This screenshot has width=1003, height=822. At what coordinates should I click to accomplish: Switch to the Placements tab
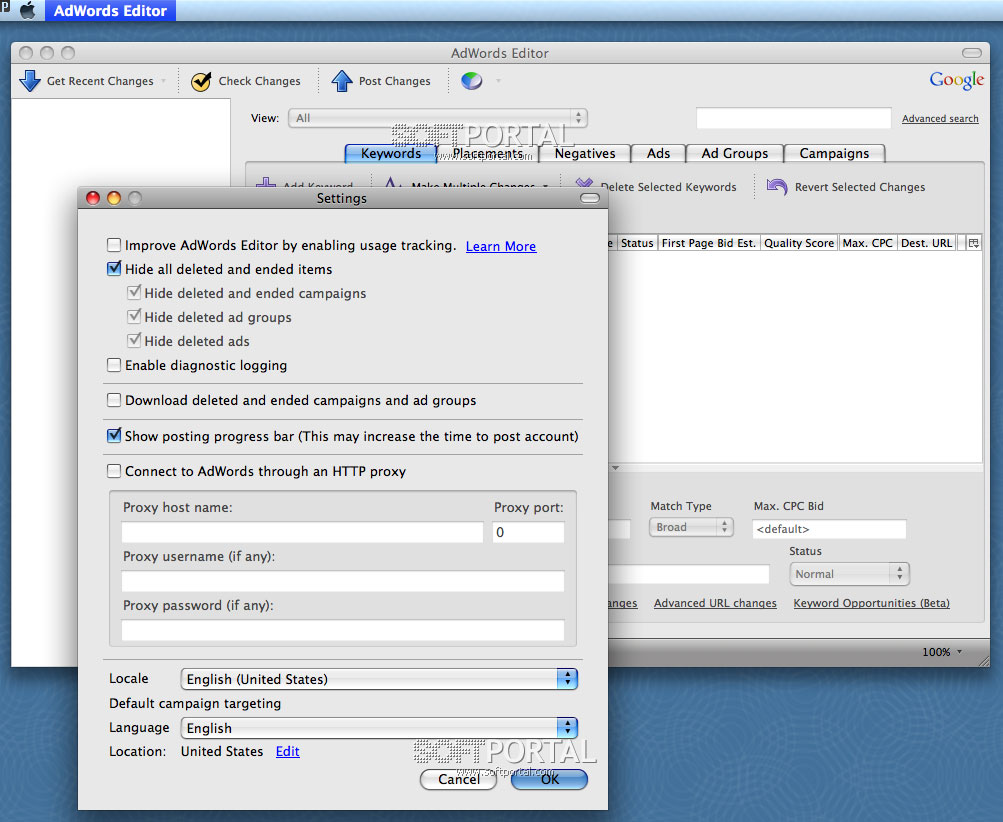tap(487, 154)
